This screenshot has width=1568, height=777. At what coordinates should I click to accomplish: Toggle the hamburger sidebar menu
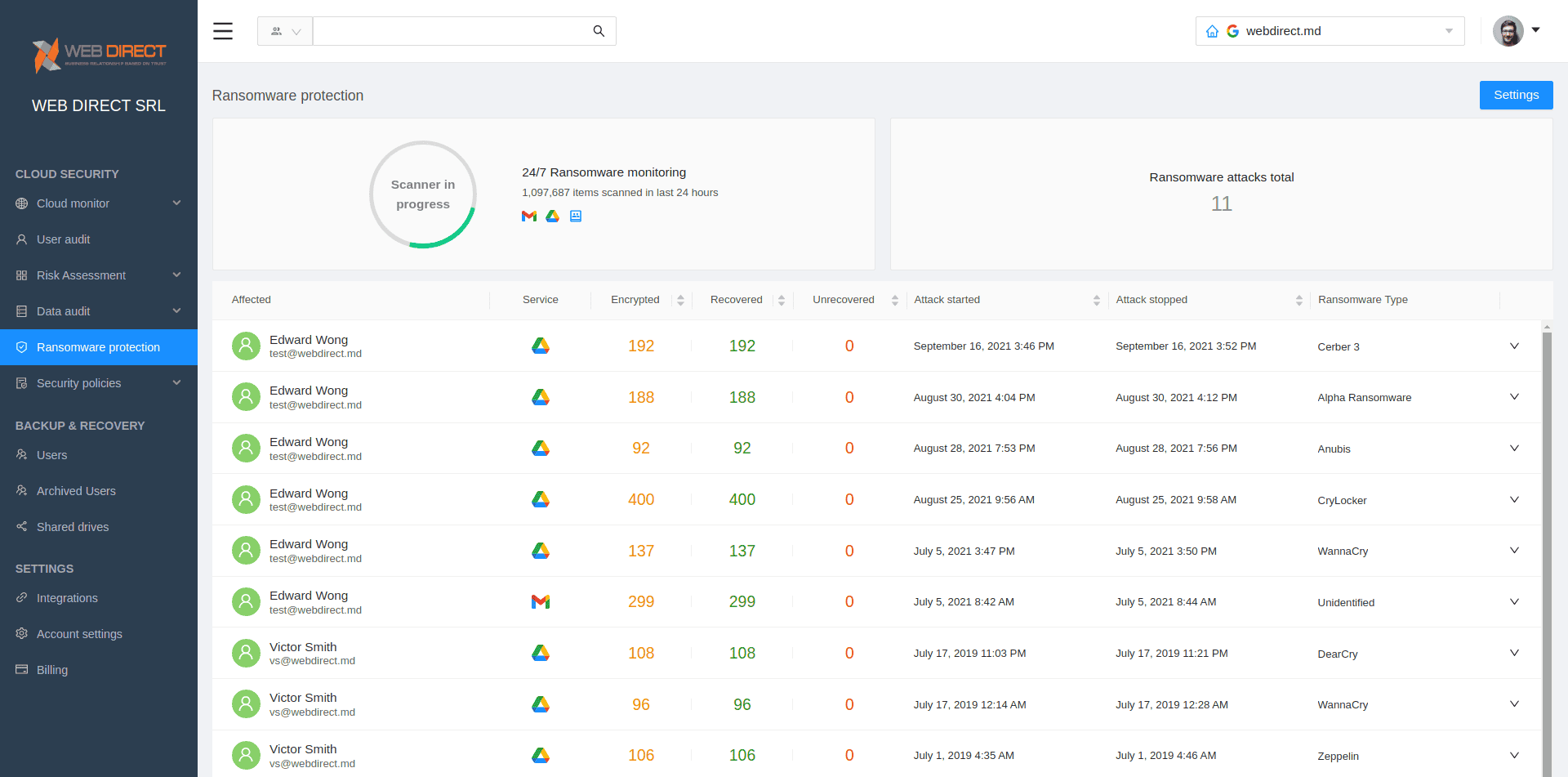(223, 31)
